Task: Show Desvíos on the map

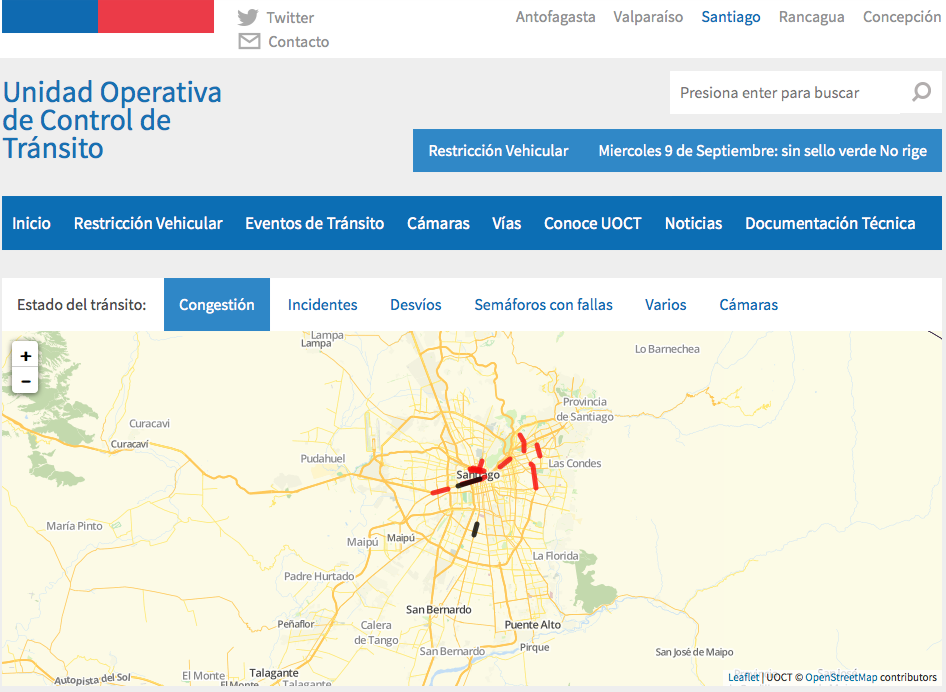Action: 415,305
